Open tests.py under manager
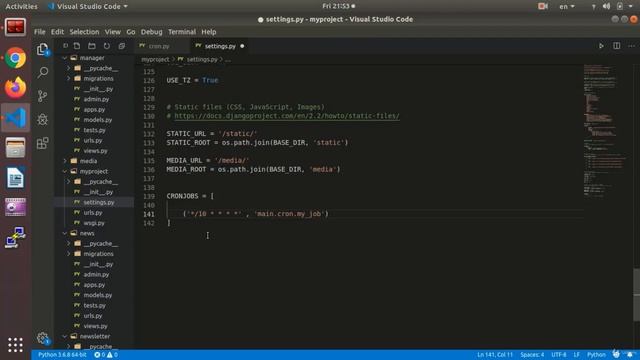Screen dimensions: 640x360 click(x=94, y=130)
